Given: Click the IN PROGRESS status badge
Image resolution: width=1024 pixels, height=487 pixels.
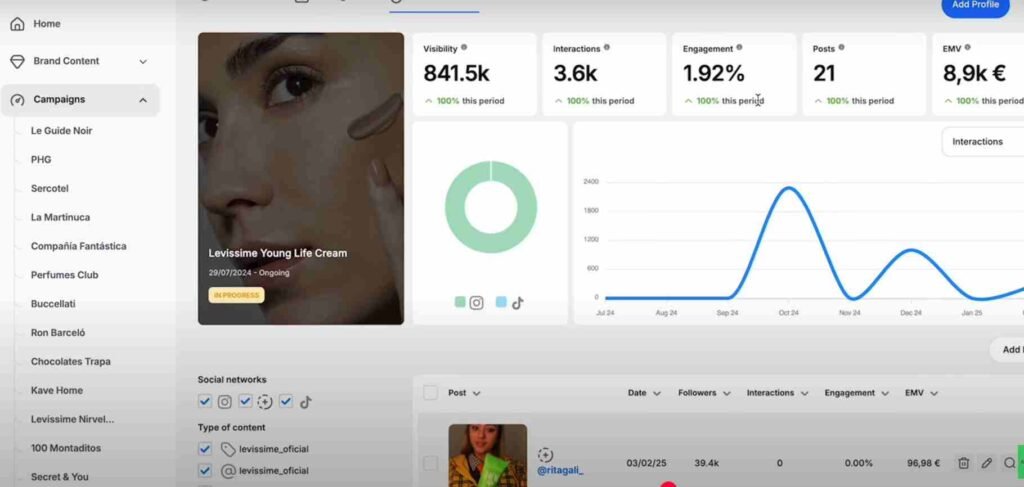Looking at the screenshot, I should coord(236,295).
